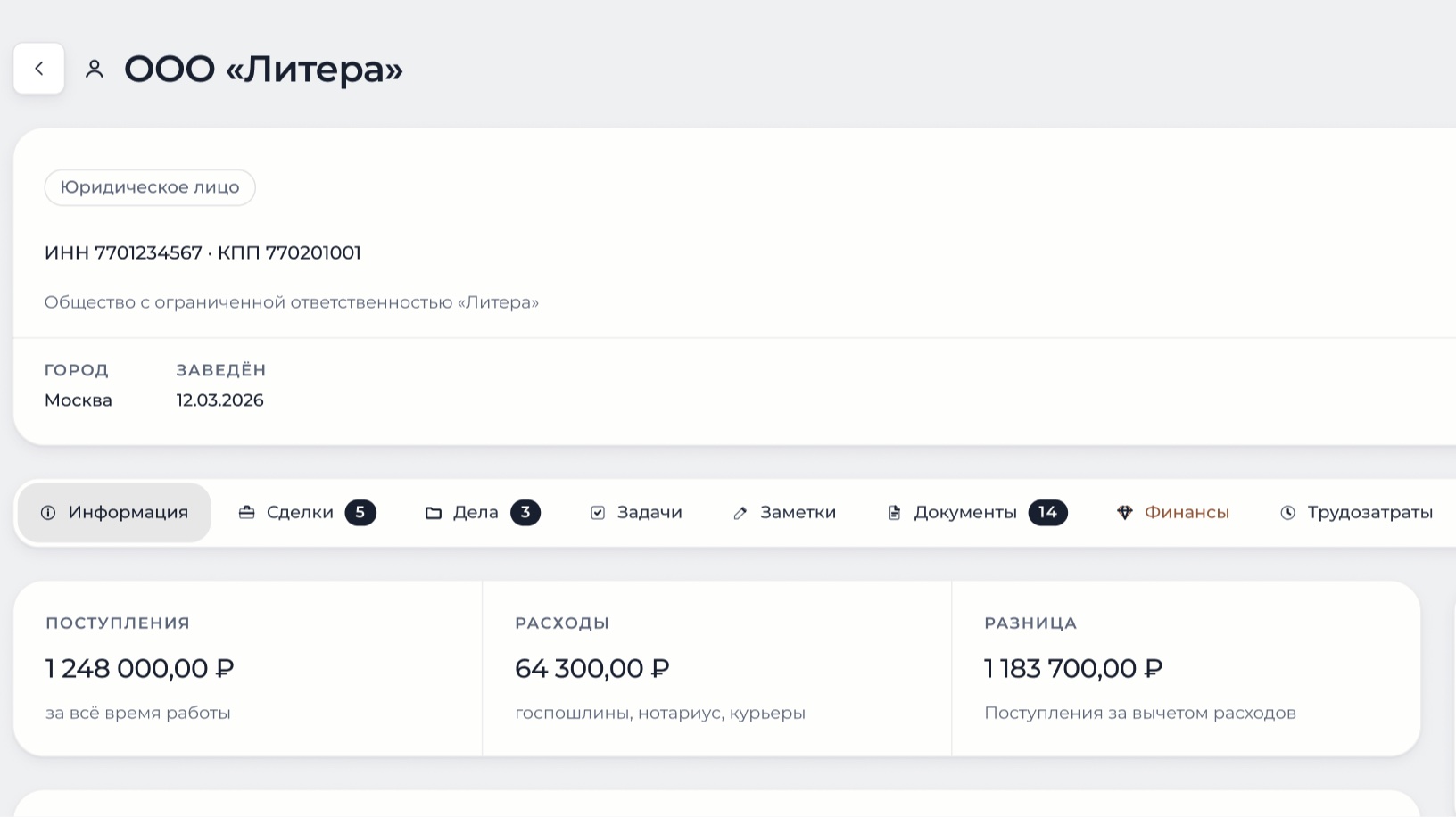Image resolution: width=1456 pixels, height=817 pixels.
Task: Click the info circle icon in Информация
Action: point(48,513)
